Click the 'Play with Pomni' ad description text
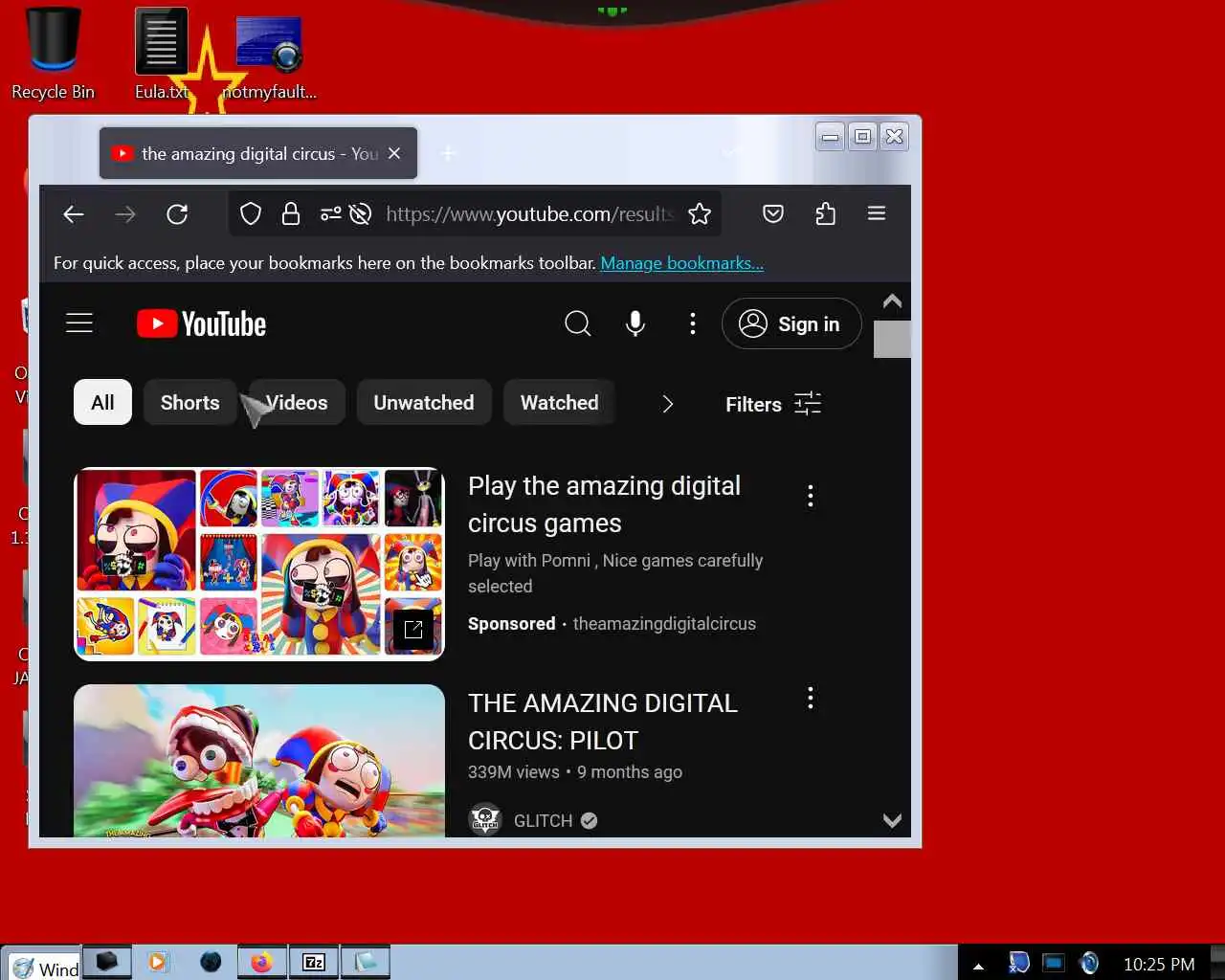 click(615, 573)
